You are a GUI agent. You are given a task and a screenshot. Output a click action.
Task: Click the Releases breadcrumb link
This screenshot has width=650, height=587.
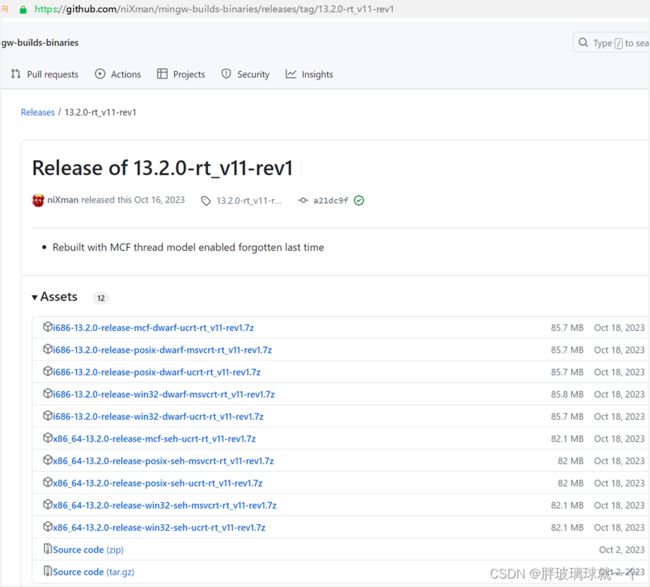pyautogui.click(x=38, y=112)
